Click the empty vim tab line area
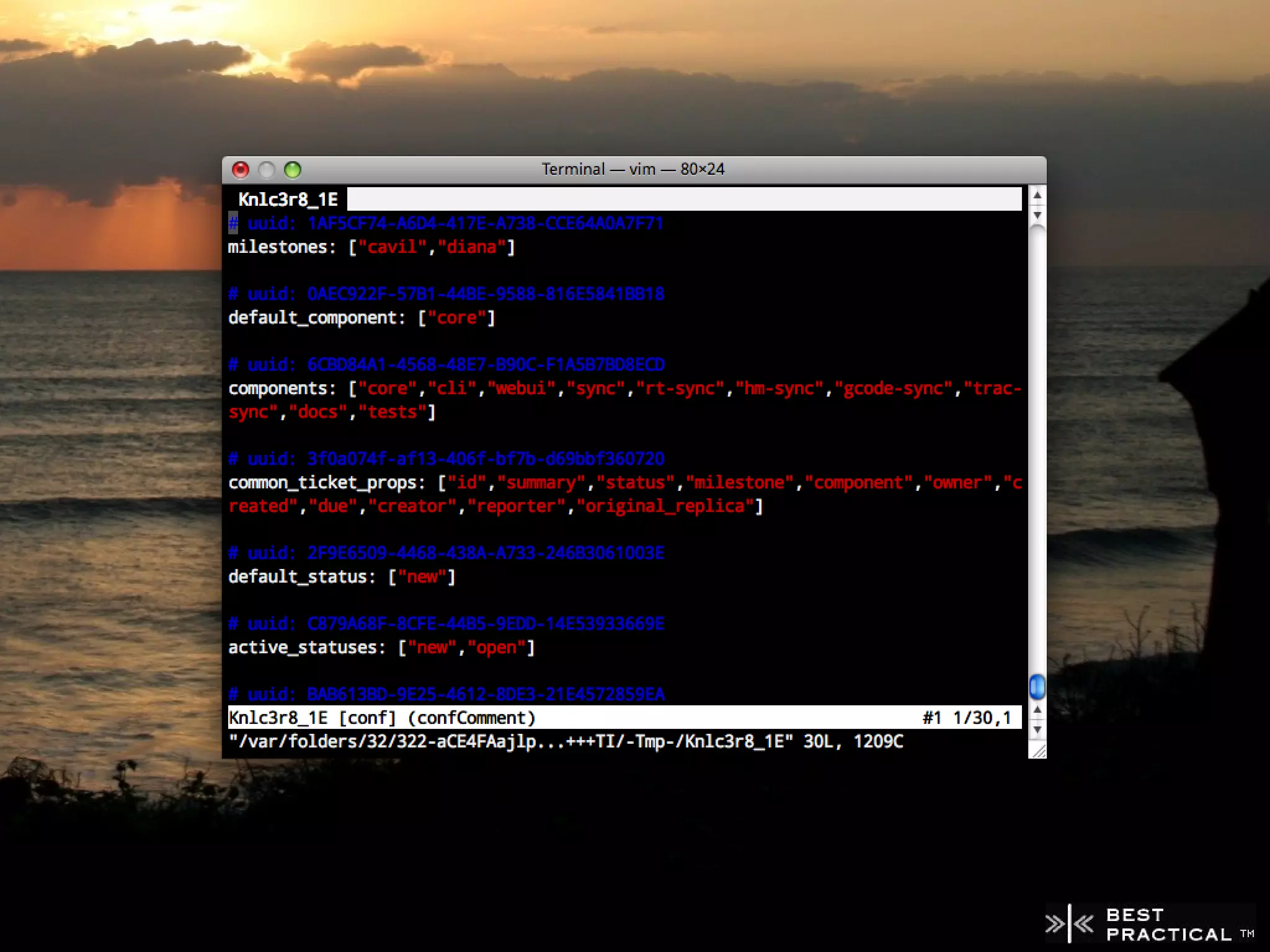Viewport: 1270px width, 952px height. click(682, 200)
